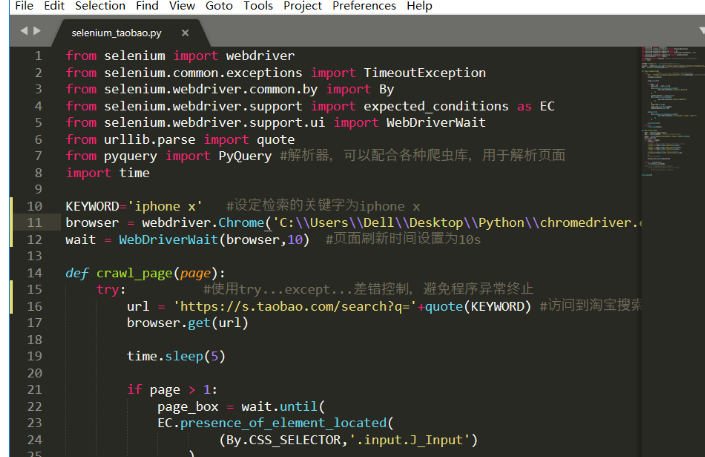Click the KEYWORD variable on line 10
705x457 pixels.
92,206
